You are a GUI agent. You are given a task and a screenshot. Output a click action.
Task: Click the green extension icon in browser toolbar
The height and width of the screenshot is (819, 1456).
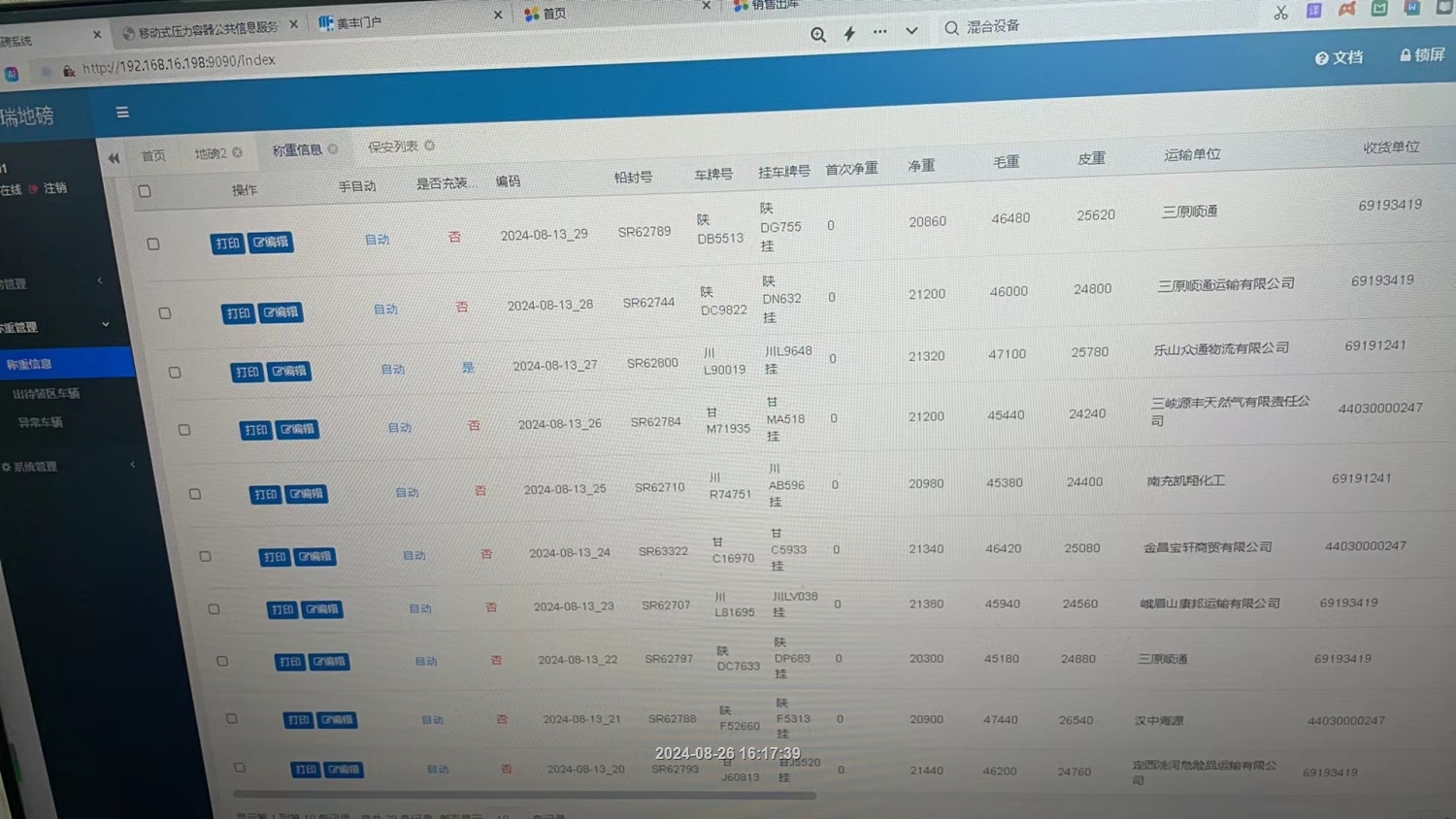click(1378, 8)
